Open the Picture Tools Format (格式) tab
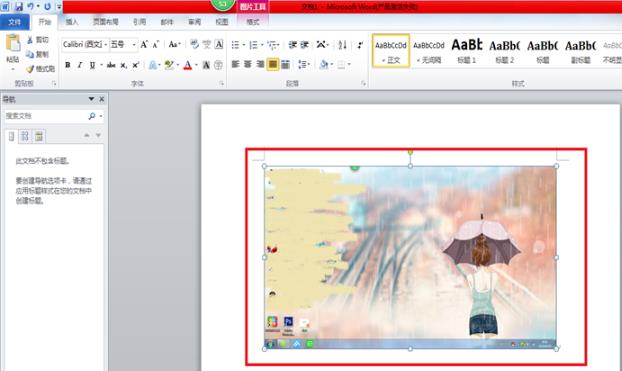Screen dimensions: 622x371 click(x=253, y=22)
